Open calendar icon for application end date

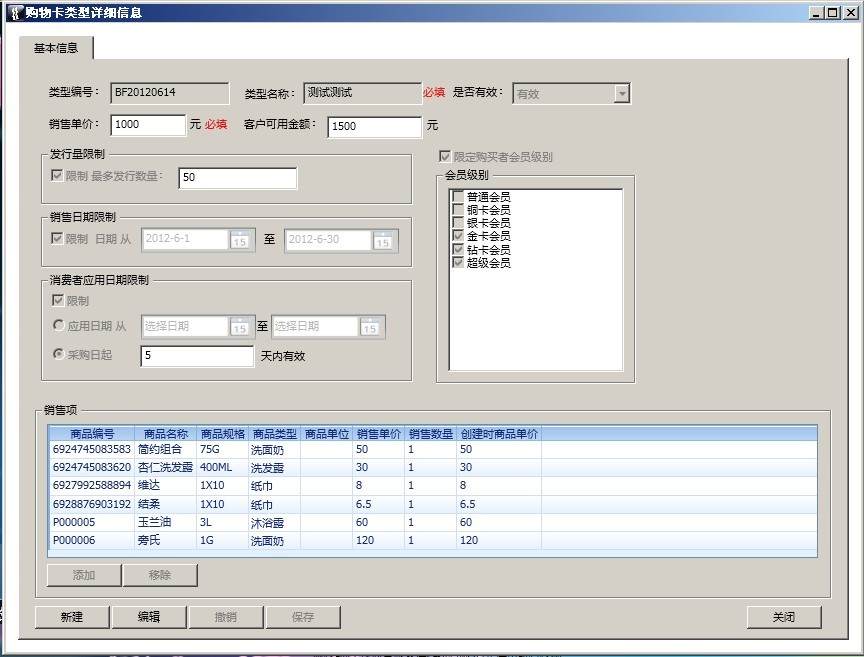370,327
